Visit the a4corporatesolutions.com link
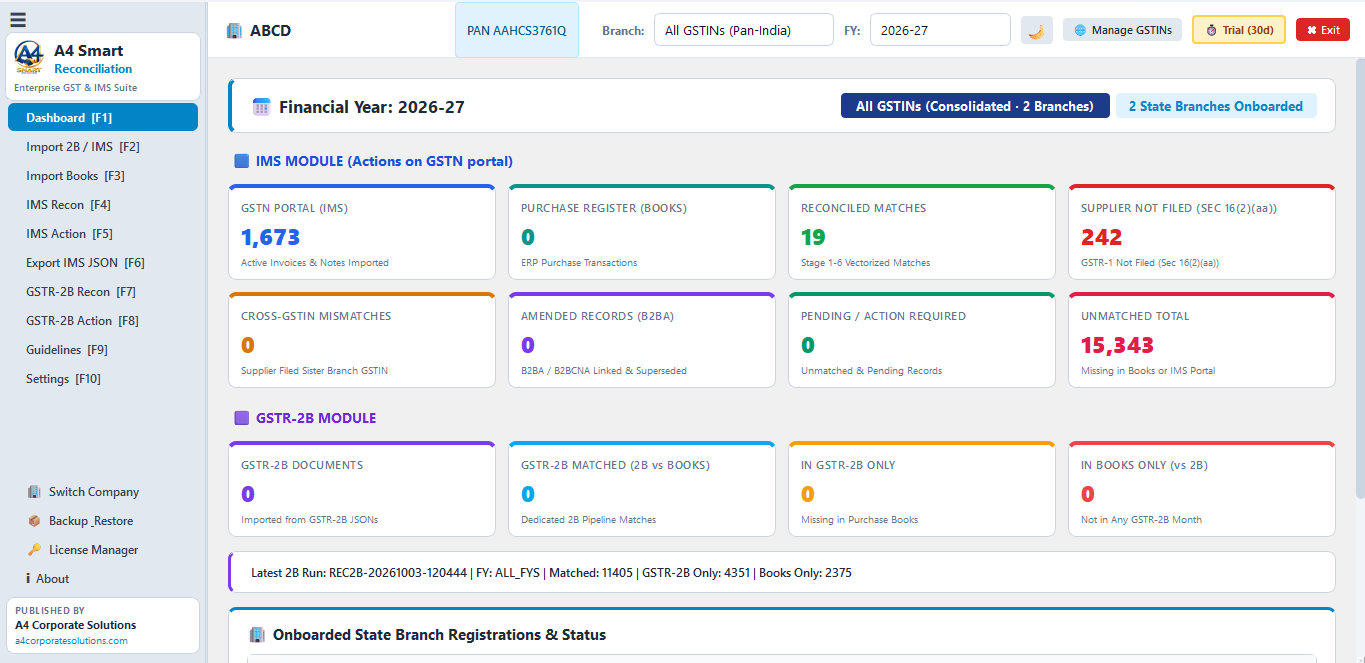 click(71, 640)
